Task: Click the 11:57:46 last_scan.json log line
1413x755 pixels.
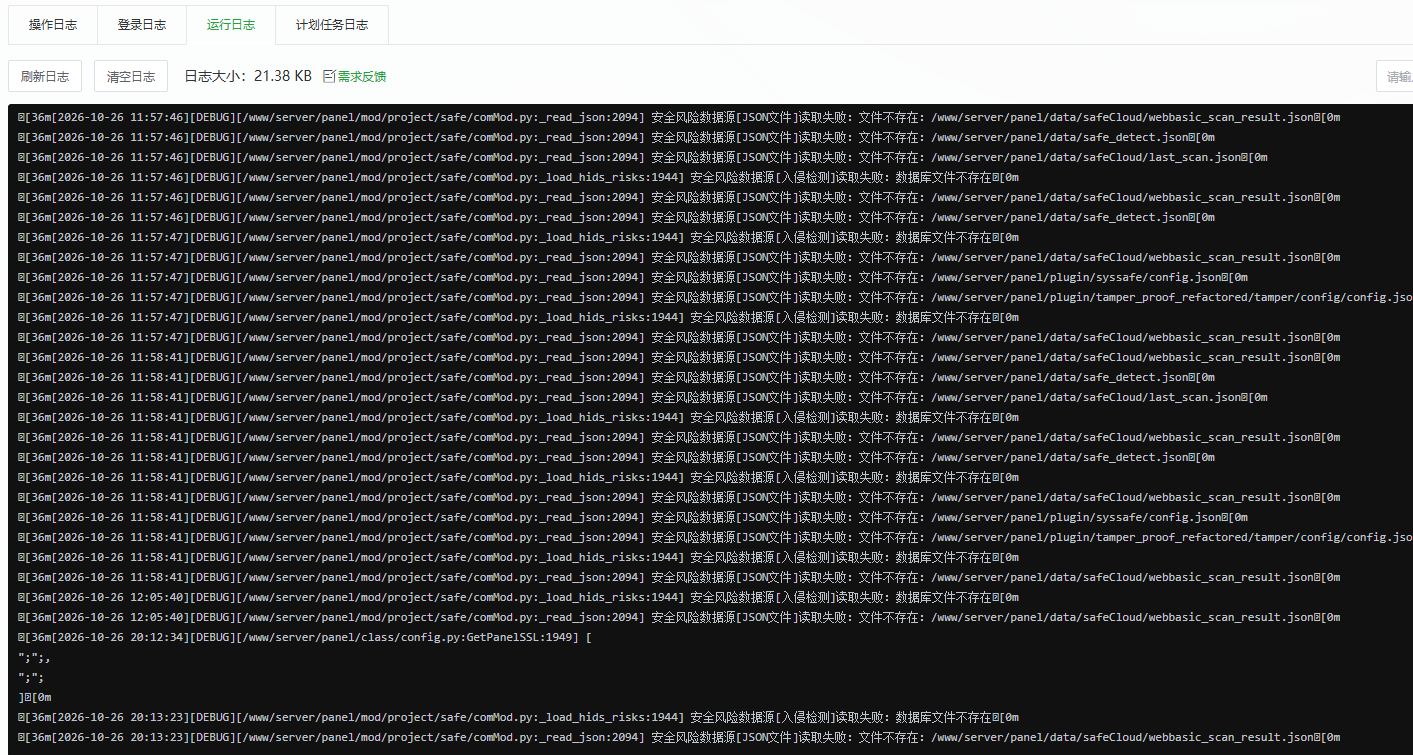Action: (x=643, y=157)
